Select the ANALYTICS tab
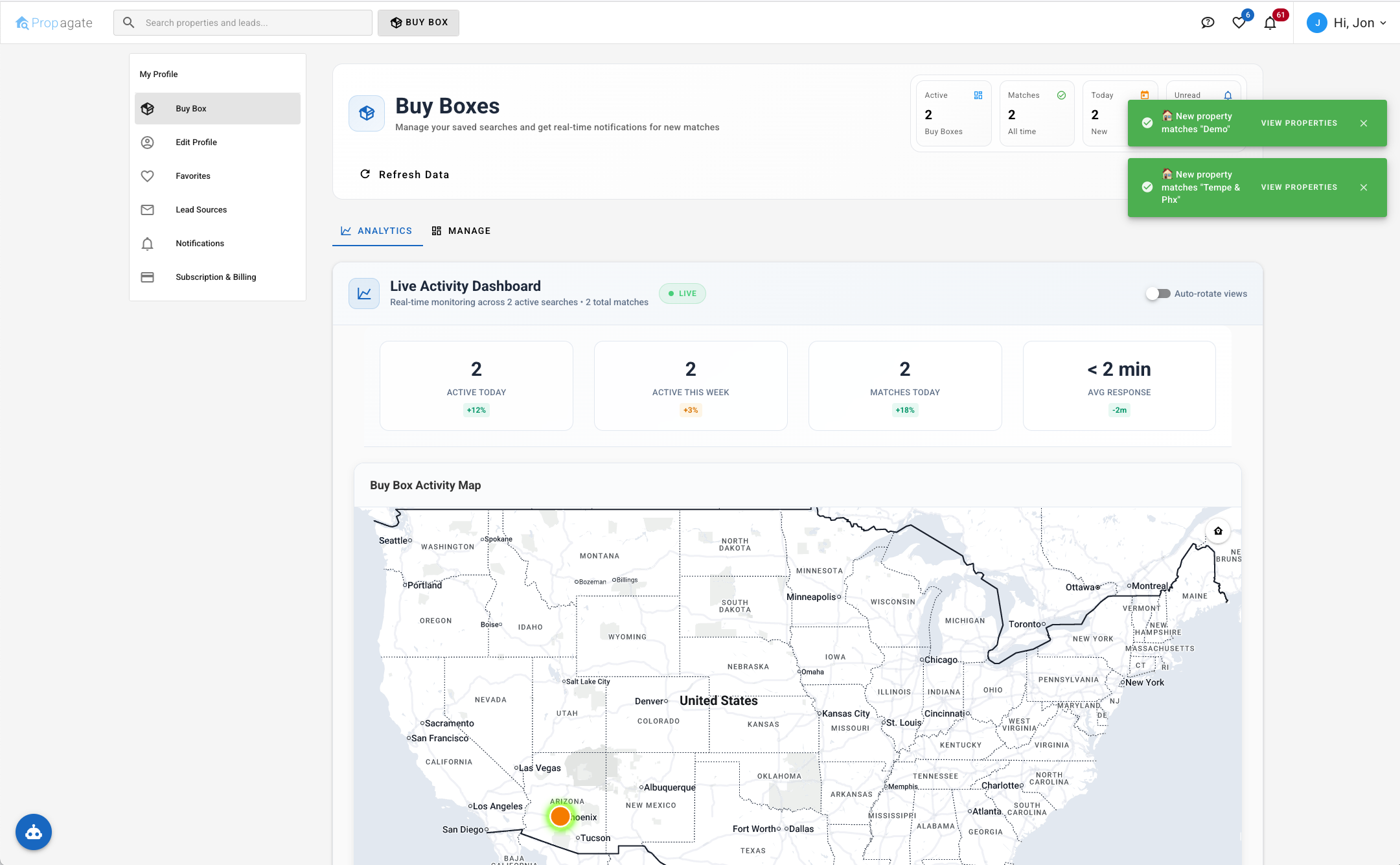Image resolution: width=1400 pixels, height=865 pixels. (x=377, y=231)
